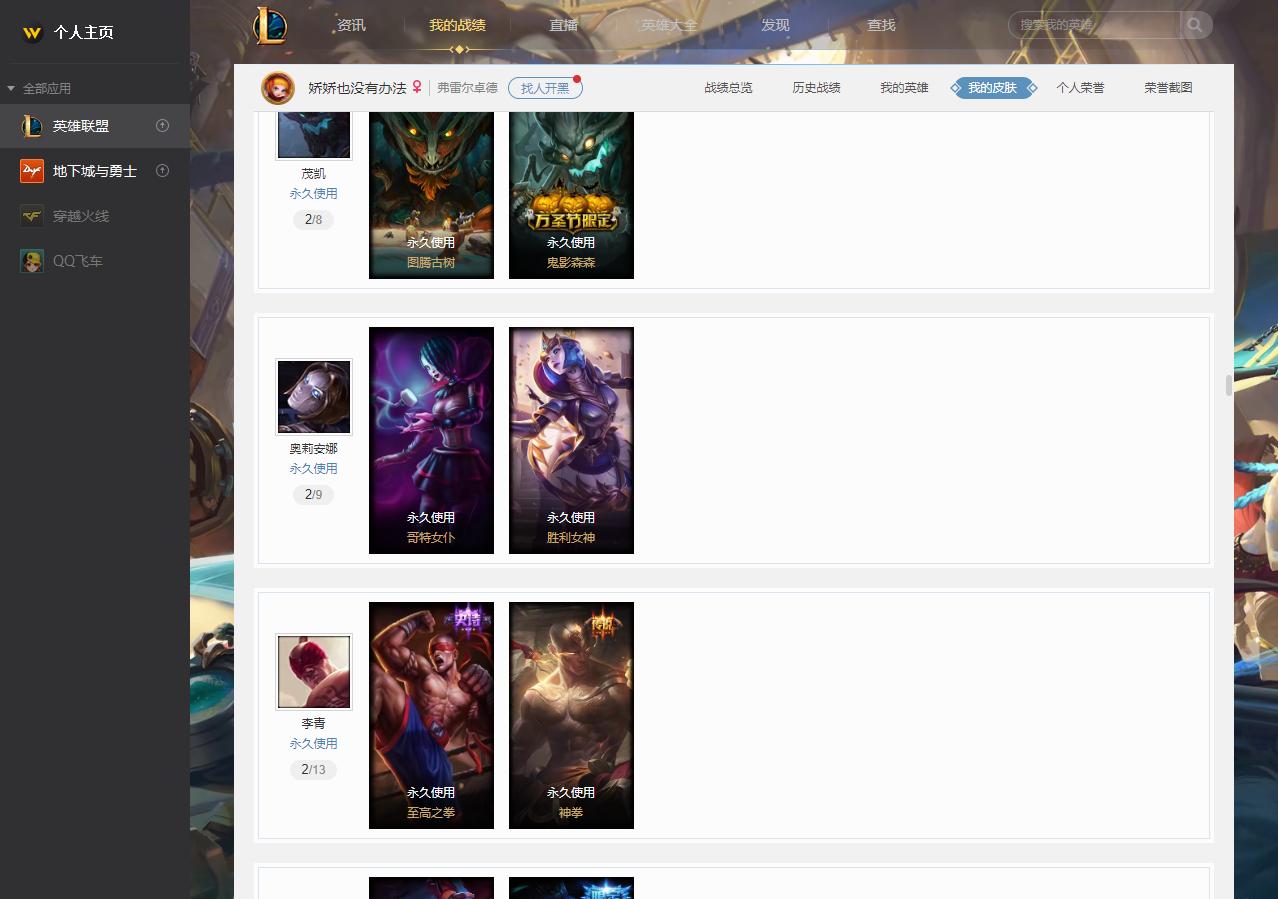Collapse the 全部应用 section triangle
Viewport: 1278px width, 899px height.
[11, 89]
